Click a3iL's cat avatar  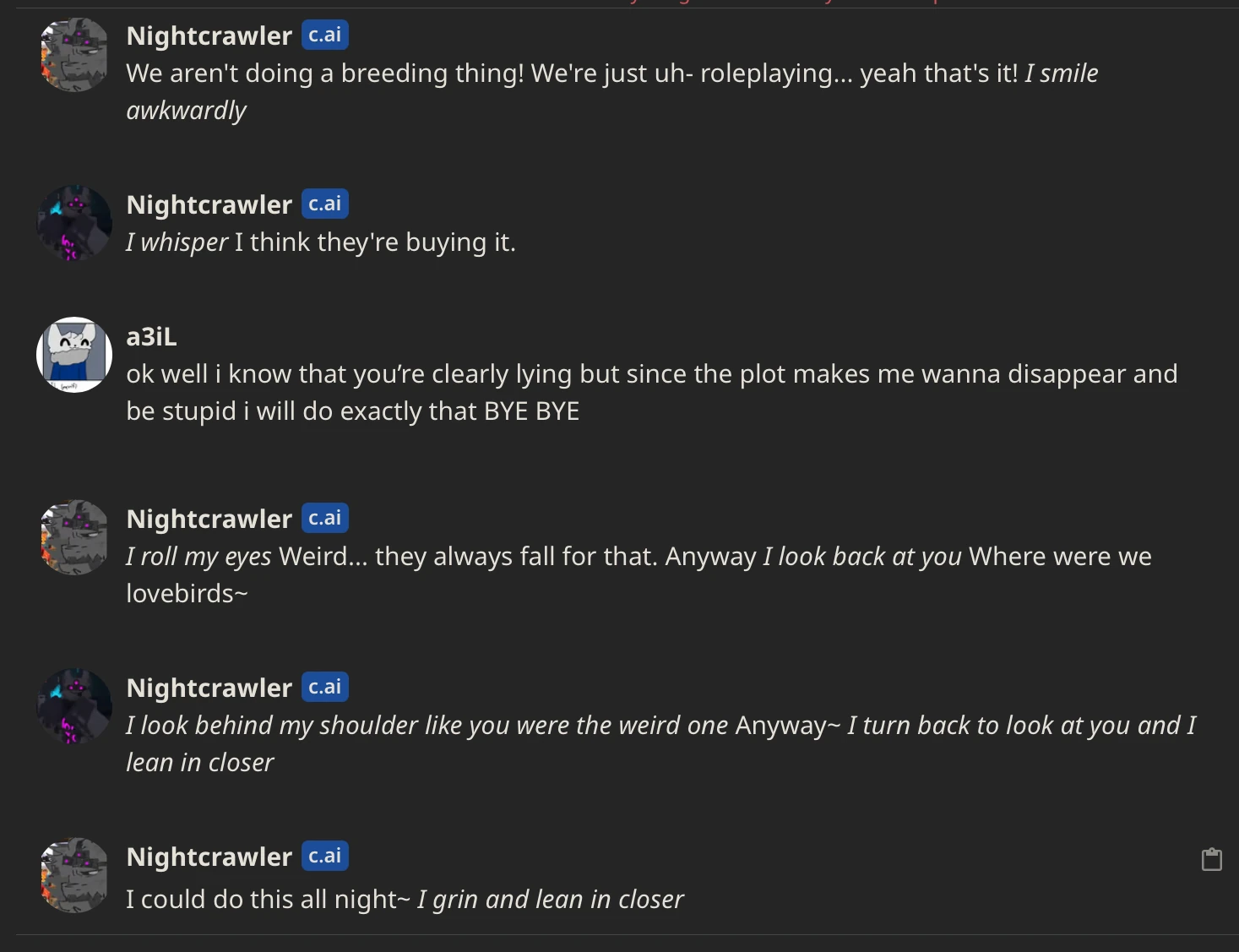click(x=74, y=355)
